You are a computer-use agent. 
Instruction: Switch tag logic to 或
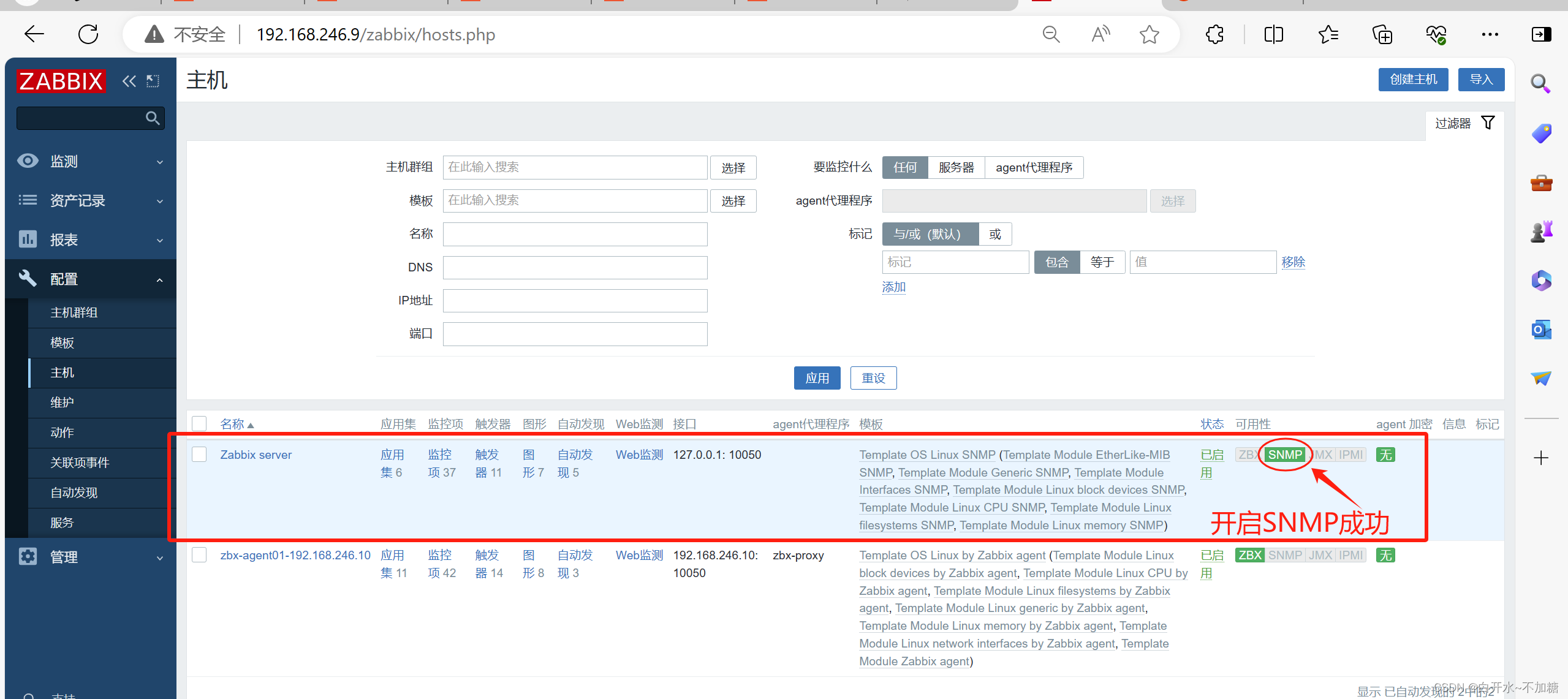(994, 233)
